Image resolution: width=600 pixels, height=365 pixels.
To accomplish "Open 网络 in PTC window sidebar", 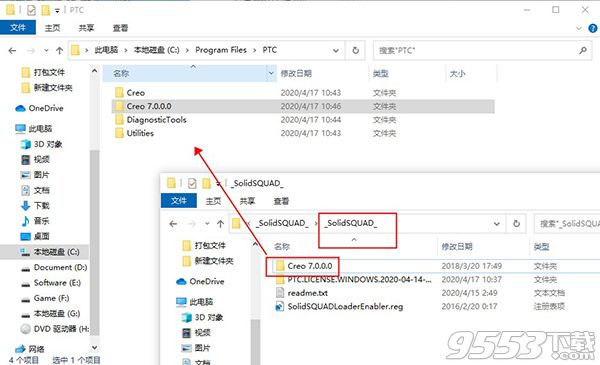I will pos(36,349).
